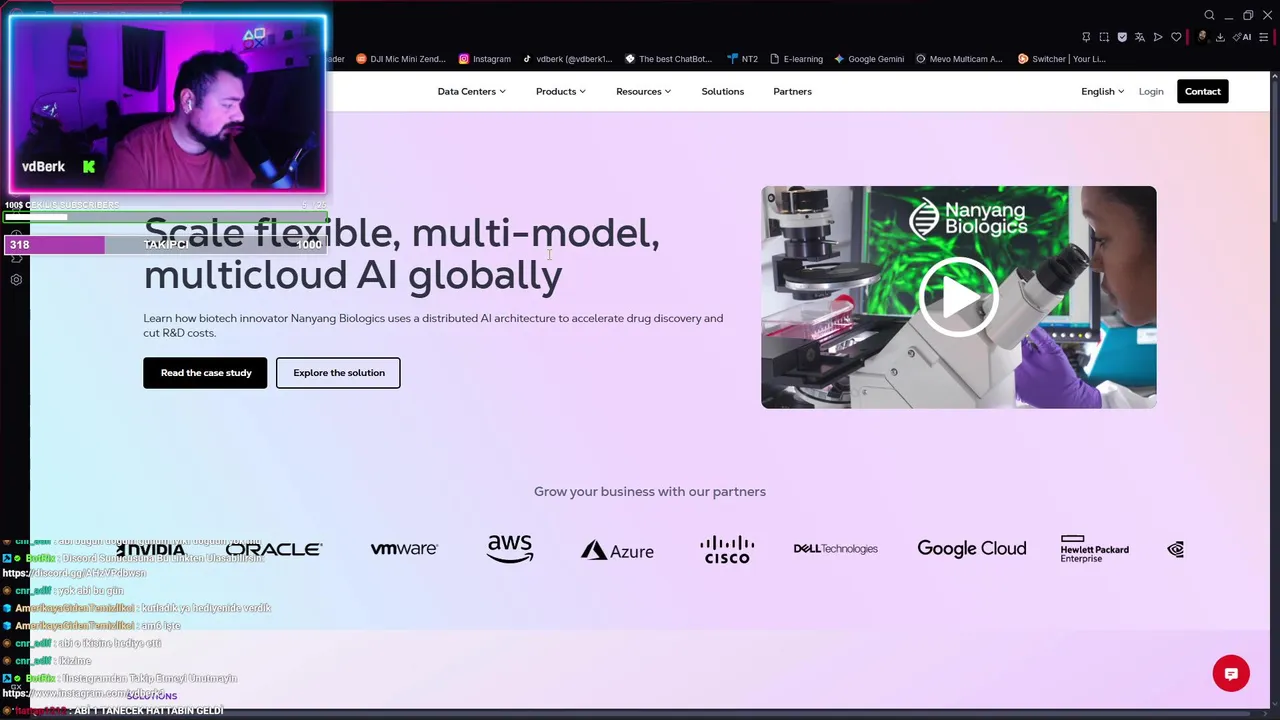Click the Oracle partner logo

click(x=273, y=549)
